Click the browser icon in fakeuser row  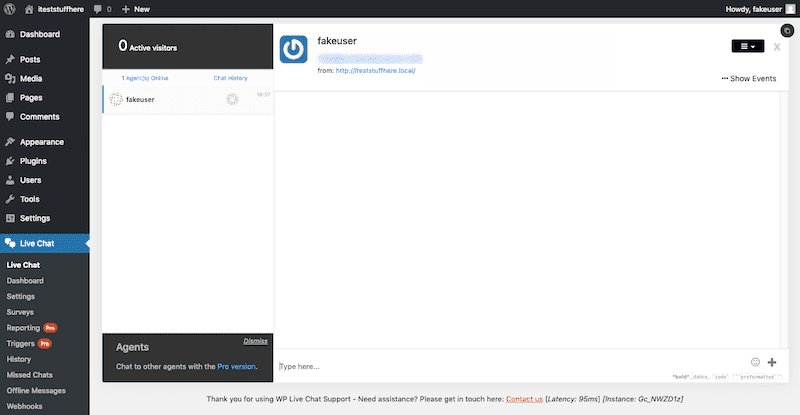click(x=232, y=100)
